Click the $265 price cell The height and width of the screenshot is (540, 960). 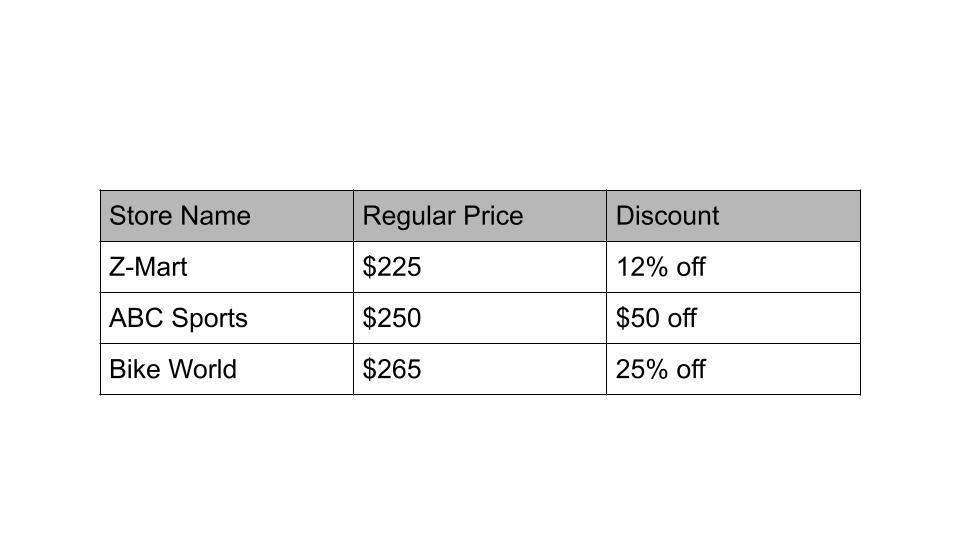(x=480, y=369)
